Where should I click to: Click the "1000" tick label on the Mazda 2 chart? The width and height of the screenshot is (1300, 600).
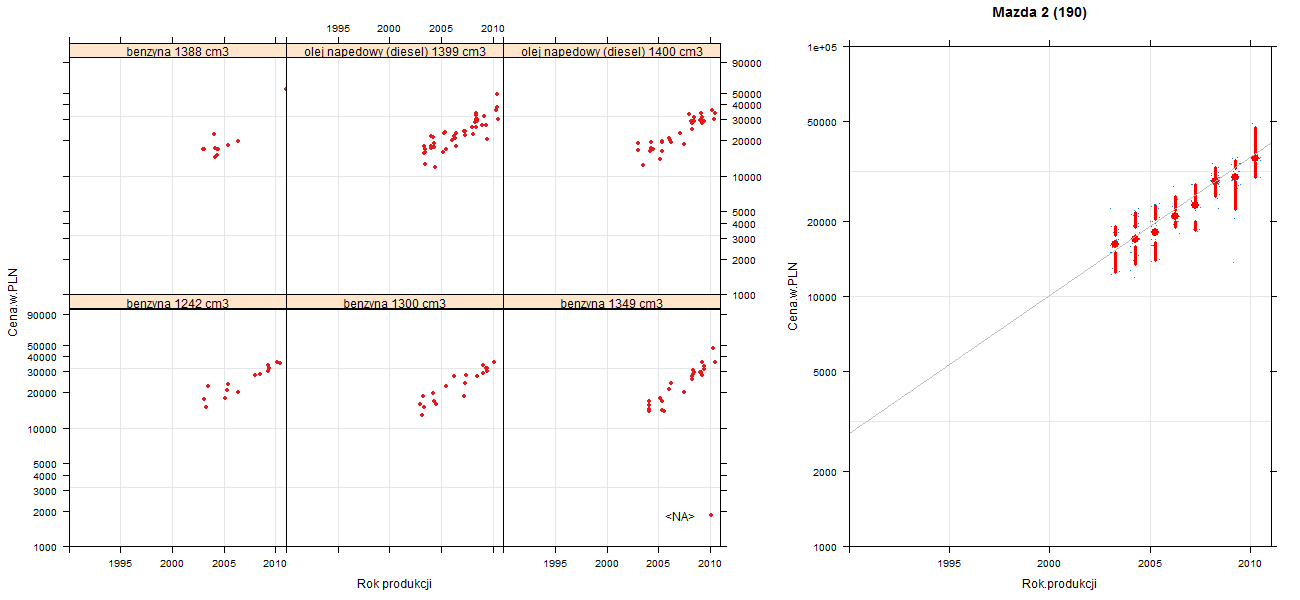click(x=827, y=547)
